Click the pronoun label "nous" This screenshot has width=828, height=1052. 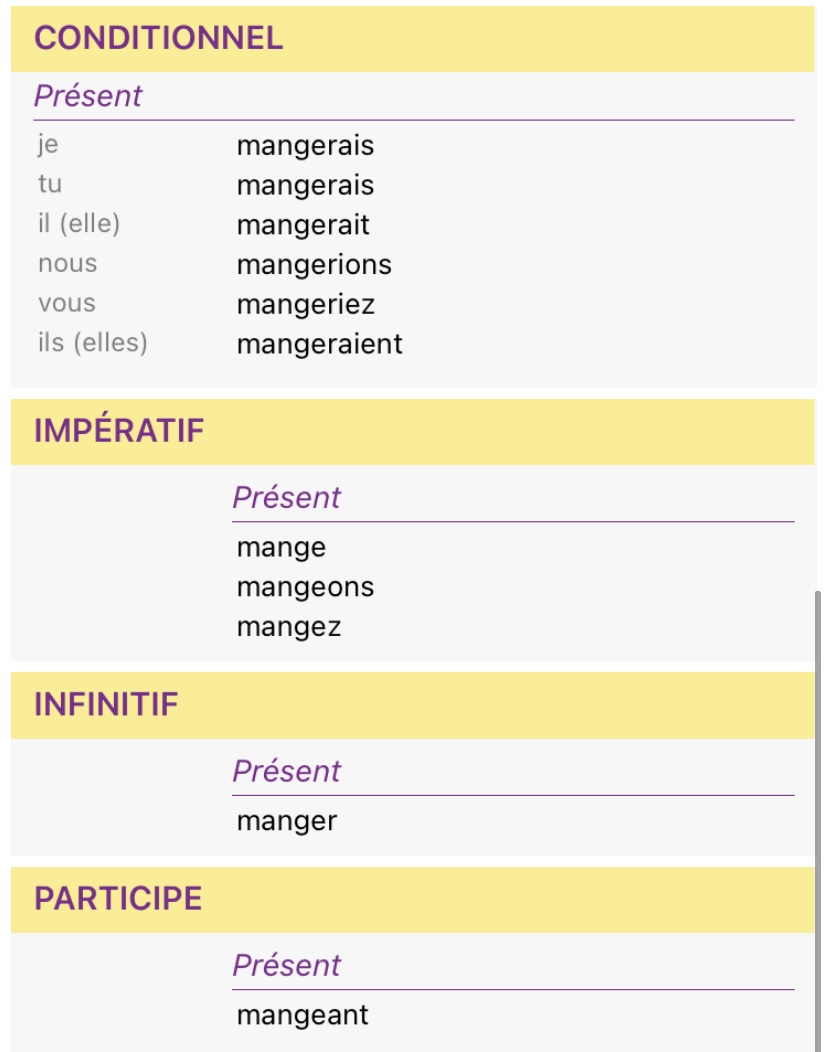tap(67, 264)
